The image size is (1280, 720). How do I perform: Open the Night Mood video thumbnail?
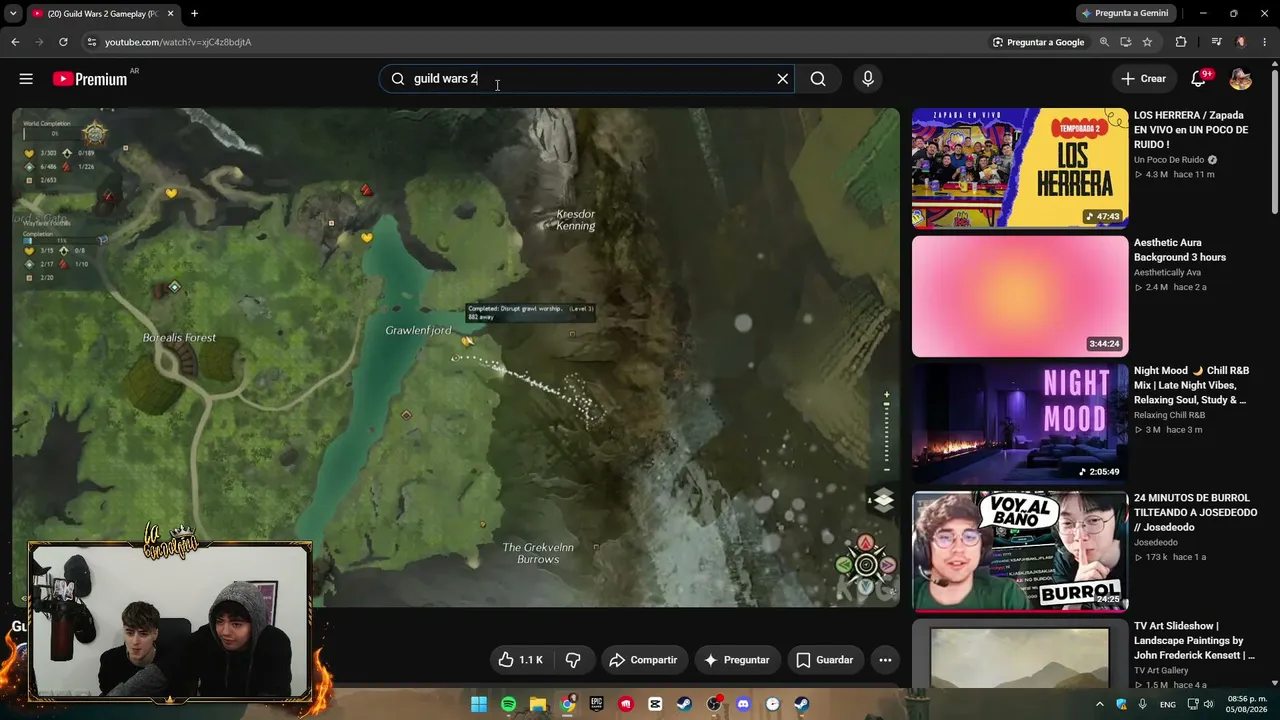pyautogui.click(x=1020, y=424)
